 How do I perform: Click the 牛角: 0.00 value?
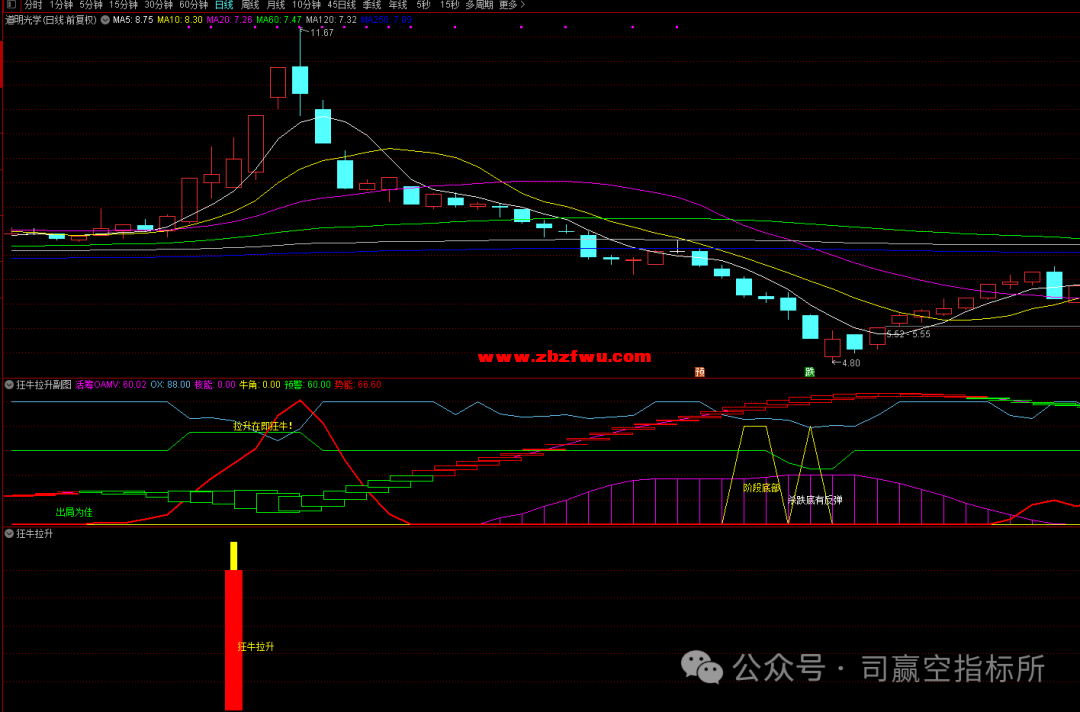click(x=260, y=385)
